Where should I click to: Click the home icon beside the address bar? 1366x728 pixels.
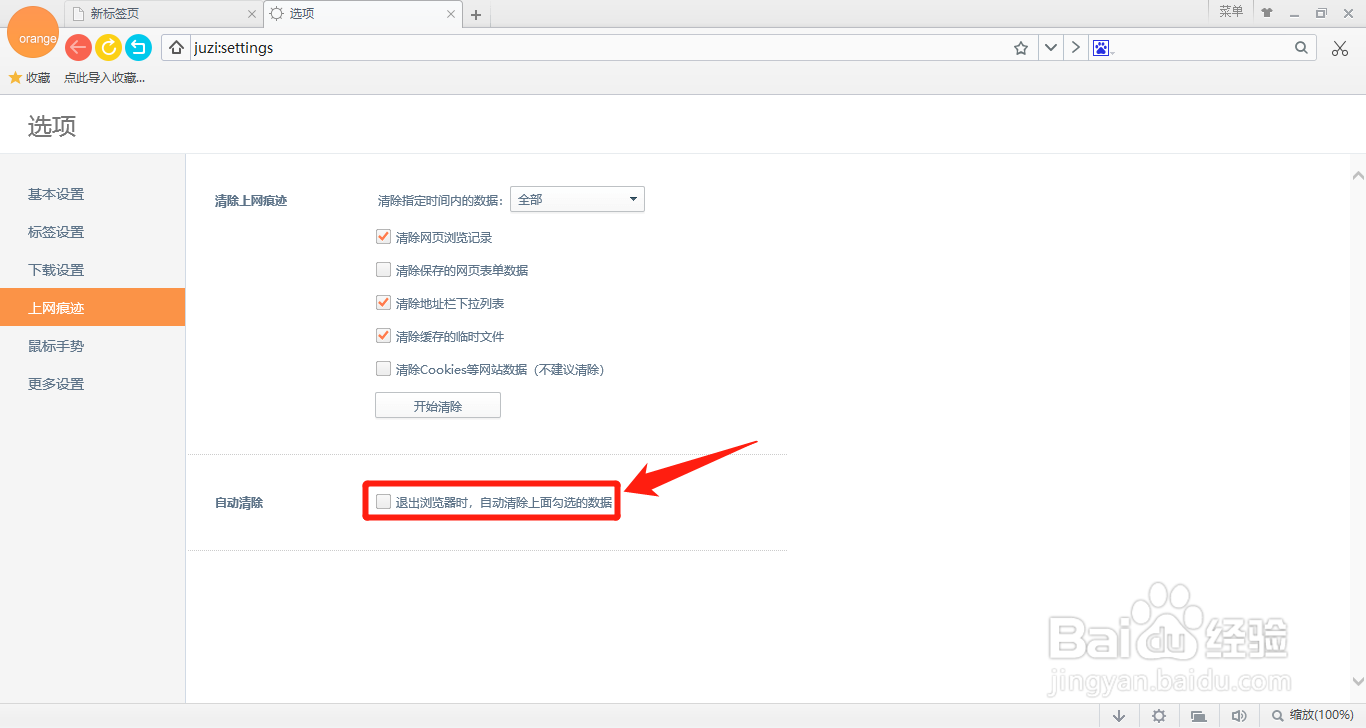[x=177, y=48]
